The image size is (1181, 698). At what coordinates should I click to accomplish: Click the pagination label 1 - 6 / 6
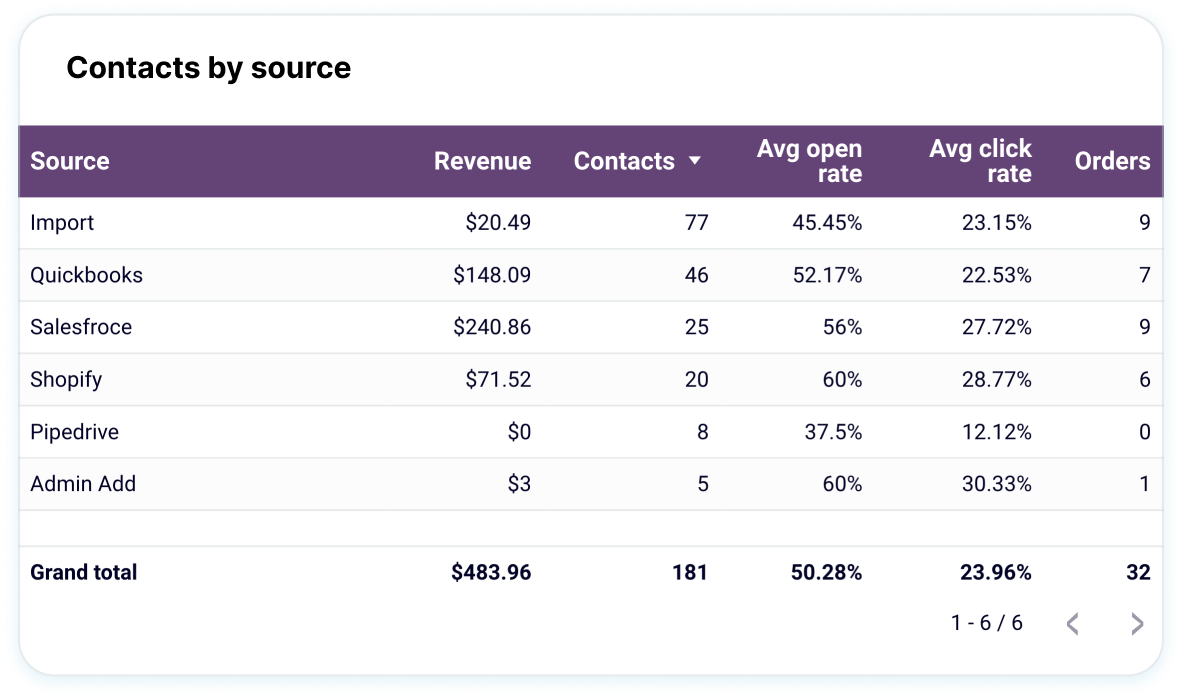click(985, 622)
